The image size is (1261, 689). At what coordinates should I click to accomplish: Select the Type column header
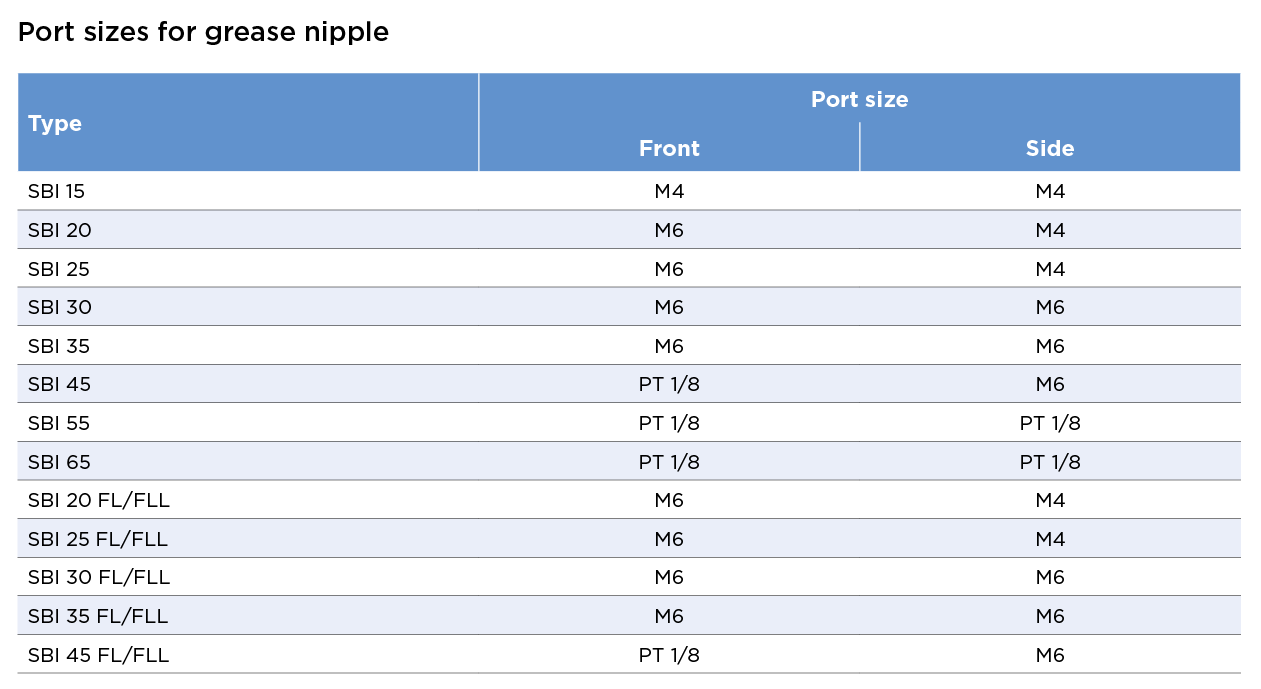click(x=55, y=123)
